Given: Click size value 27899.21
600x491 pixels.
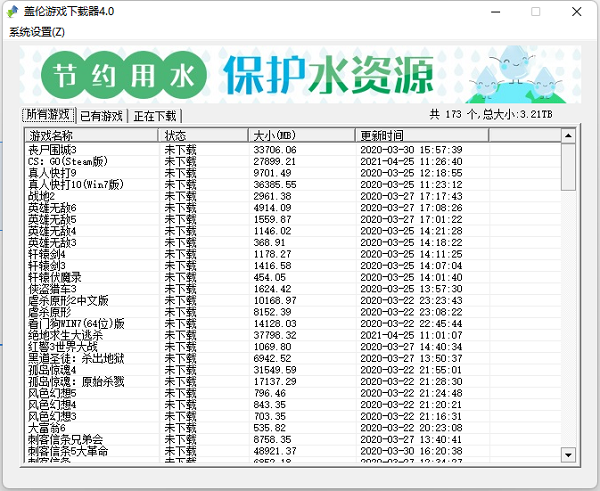Looking at the screenshot, I should (275, 161).
